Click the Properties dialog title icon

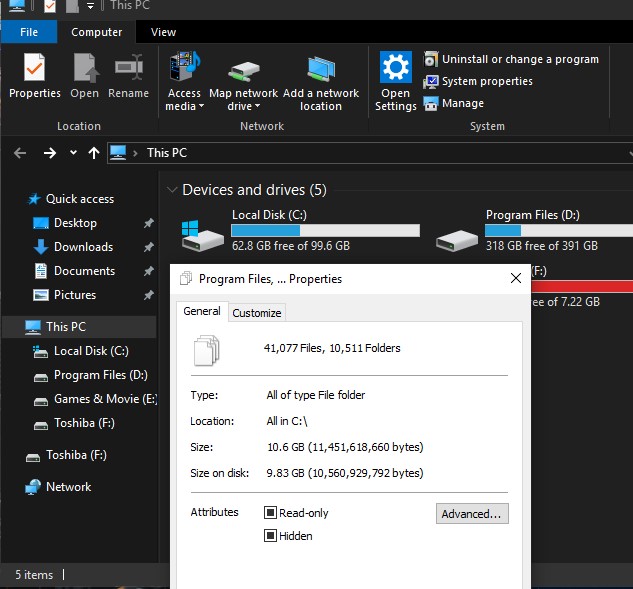pyautogui.click(x=186, y=278)
